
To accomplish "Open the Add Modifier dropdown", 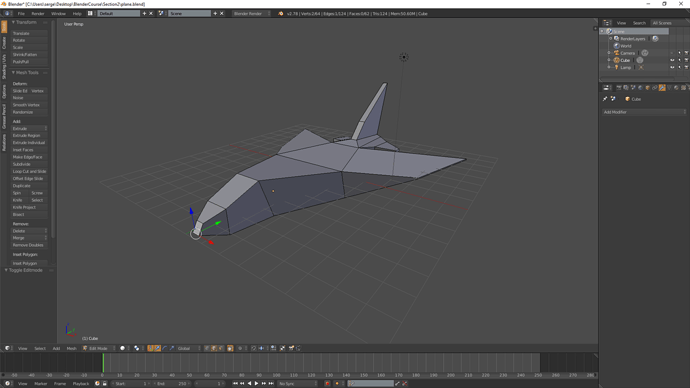I will tap(644, 112).
